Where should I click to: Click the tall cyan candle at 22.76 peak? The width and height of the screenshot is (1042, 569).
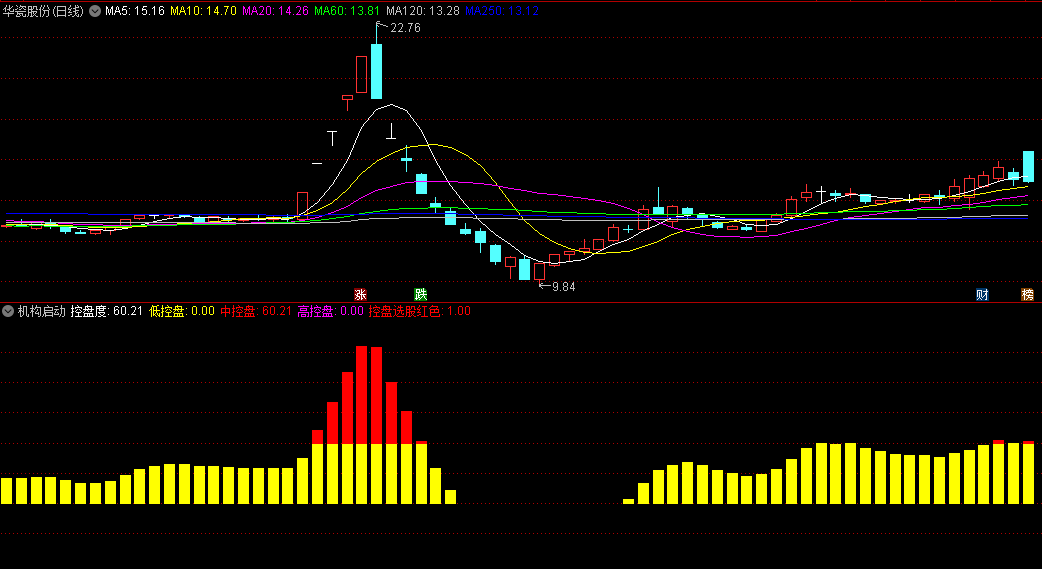click(x=377, y=71)
